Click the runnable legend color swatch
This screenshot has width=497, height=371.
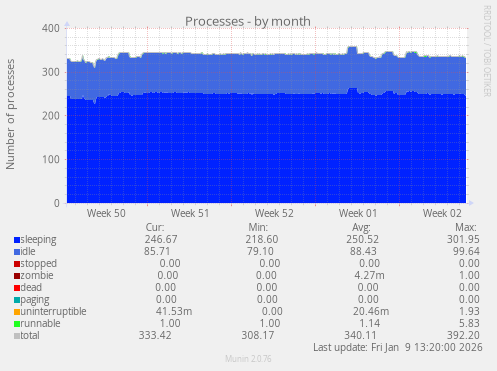click(x=17, y=324)
